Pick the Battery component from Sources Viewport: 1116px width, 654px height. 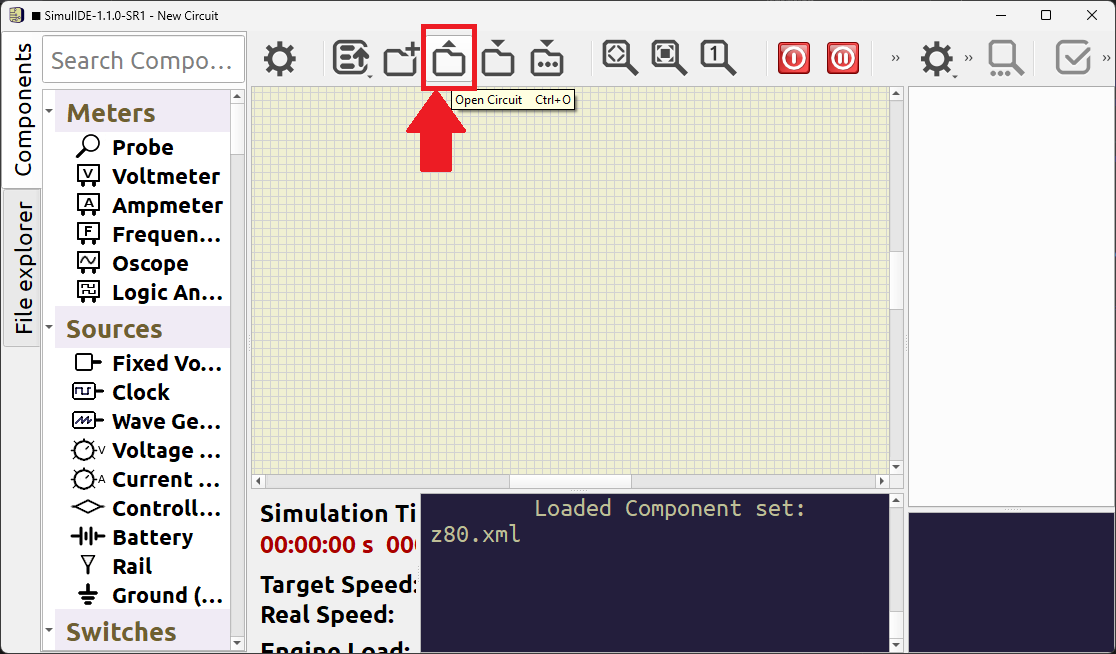(x=152, y=537)
